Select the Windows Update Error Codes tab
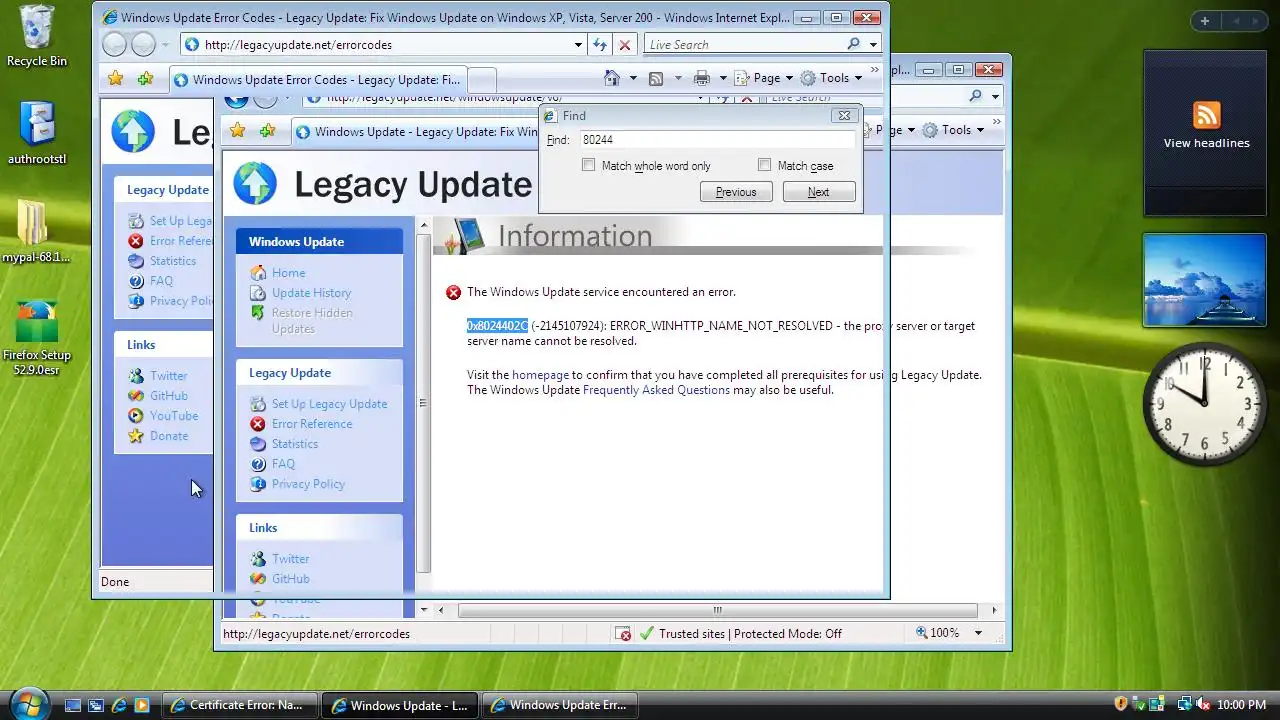The width and height of the screenshot is (1280, 720). [317, 79]
